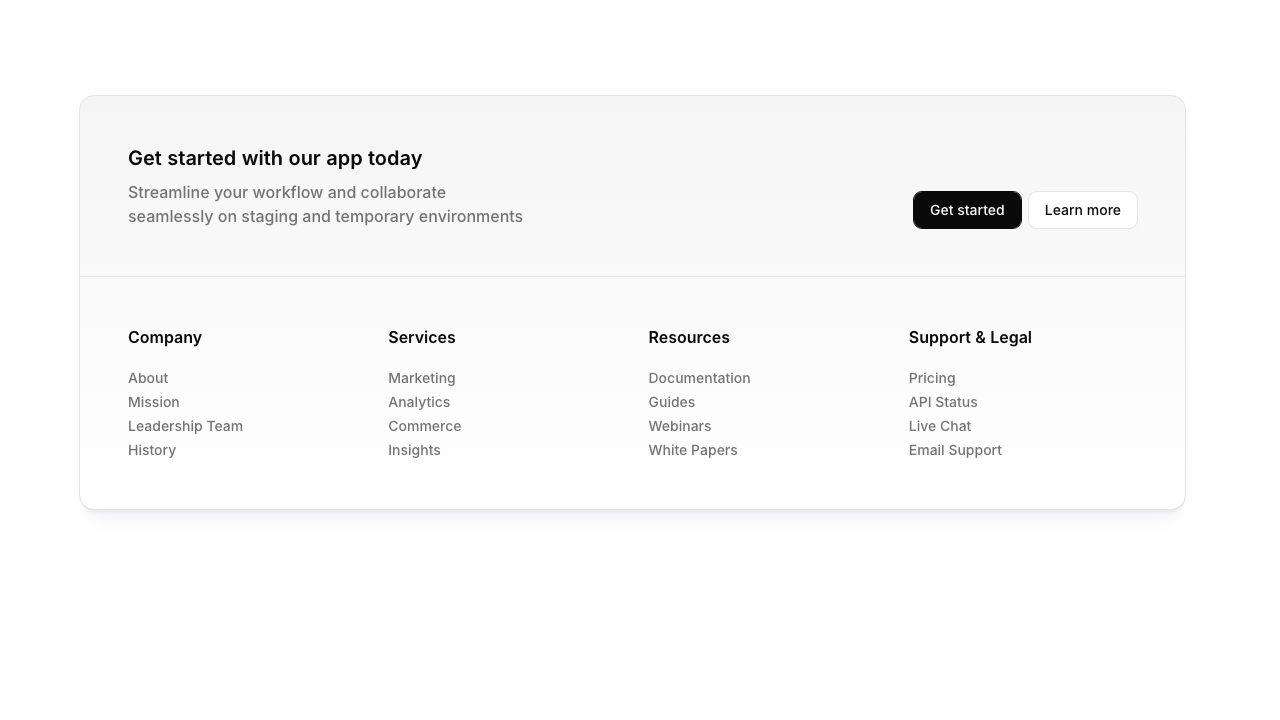1280x720 pixels.
Task: Open the Email Support link
Action: pos(954,450)
